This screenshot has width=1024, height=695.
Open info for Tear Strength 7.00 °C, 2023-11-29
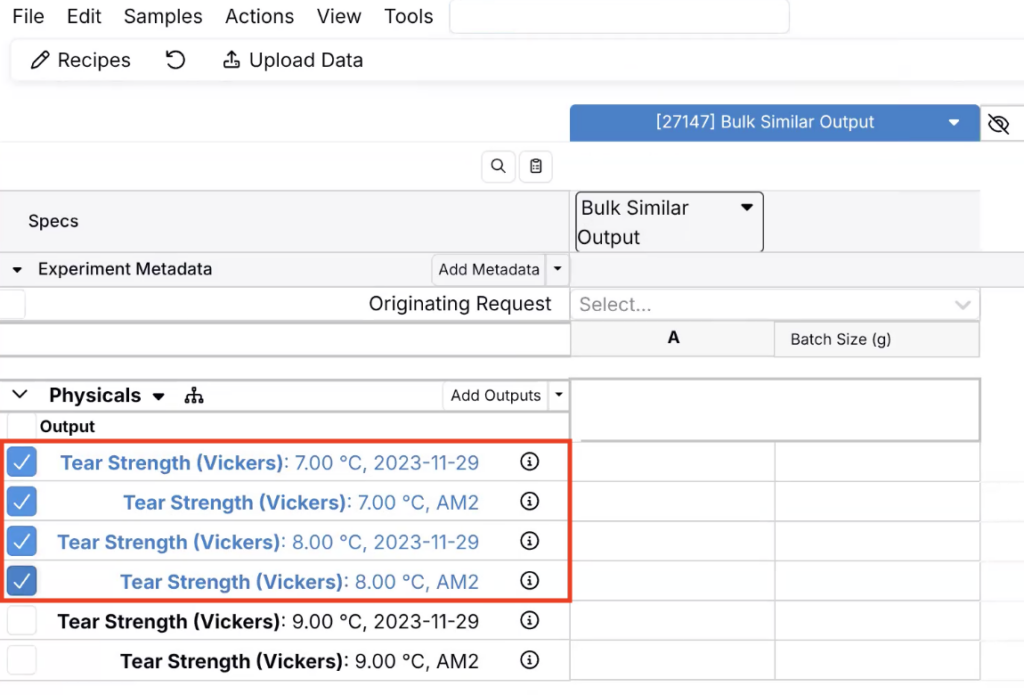click(x=530, y=462)
